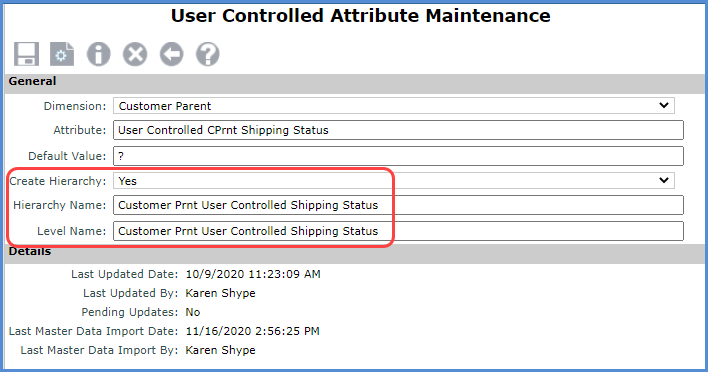
Task: Go back using the left arrow icon
Action: pyautogui.click(x=172, y=54)
